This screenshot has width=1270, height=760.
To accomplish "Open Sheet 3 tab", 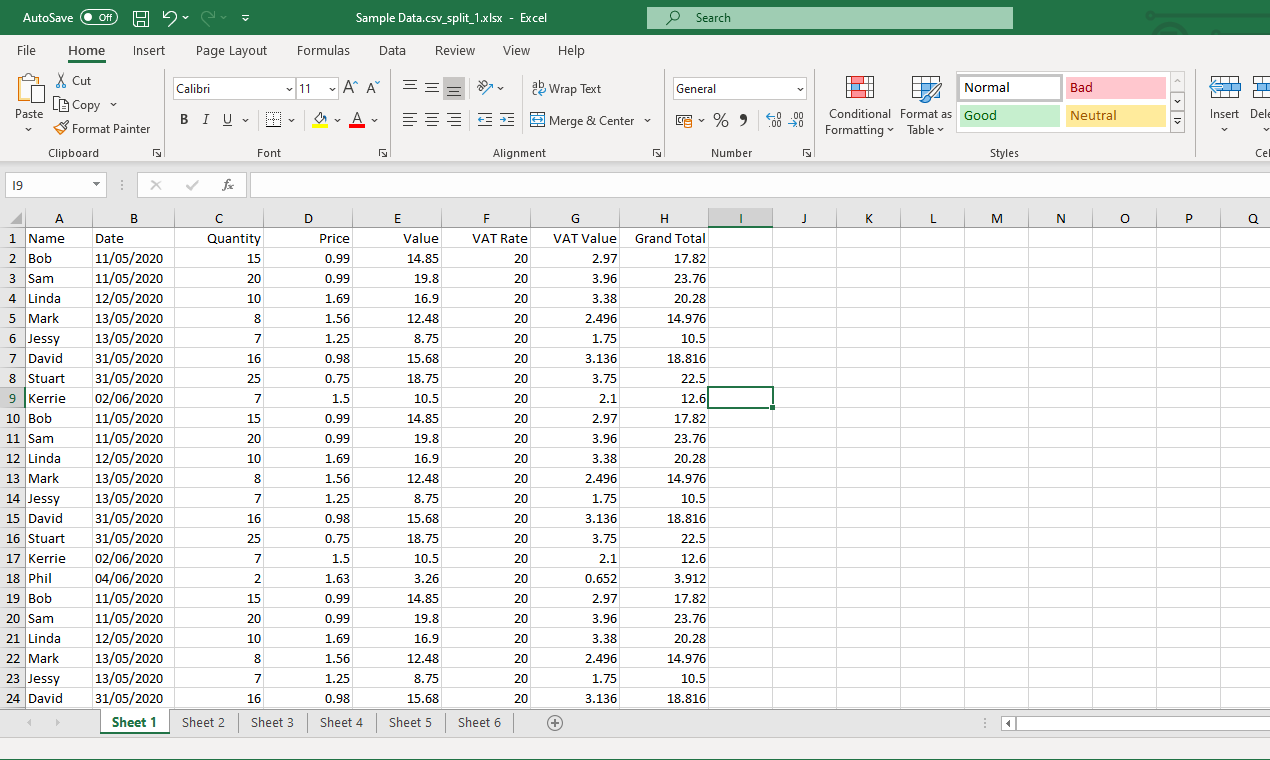I will [x=272, y=722].
